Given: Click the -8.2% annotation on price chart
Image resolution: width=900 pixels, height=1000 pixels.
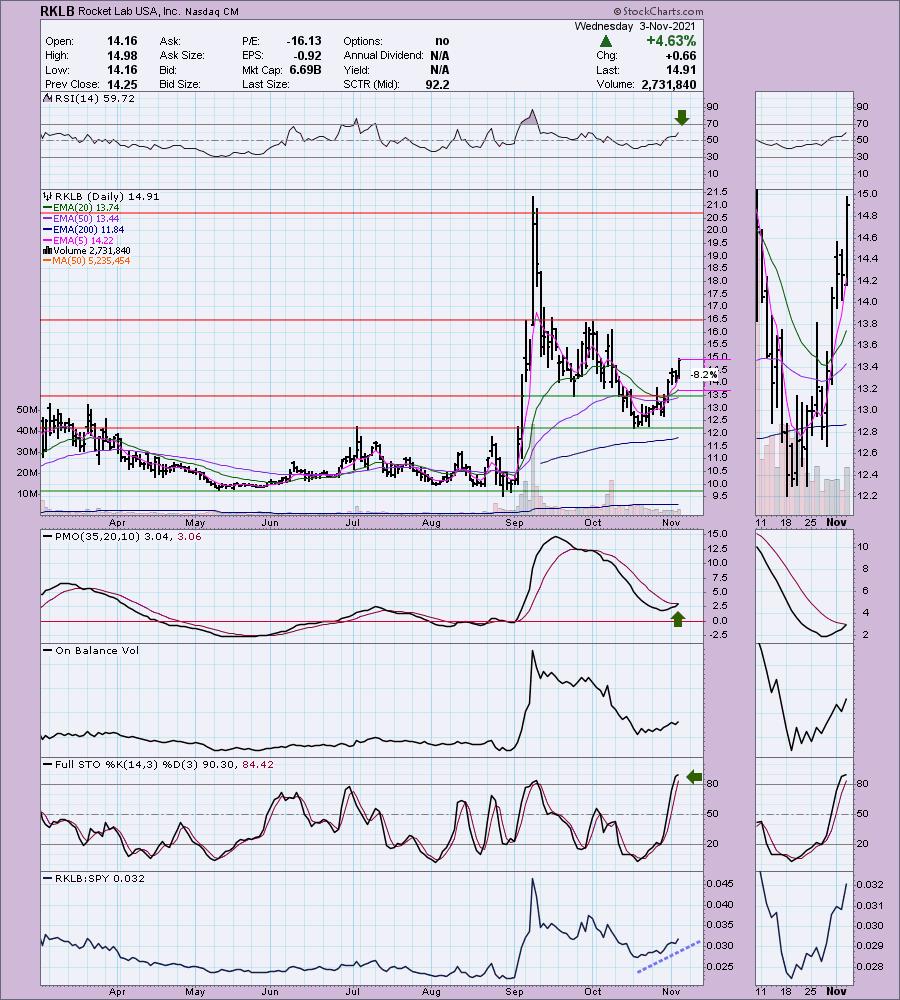Looking at the screenshot, I should 704,374.
